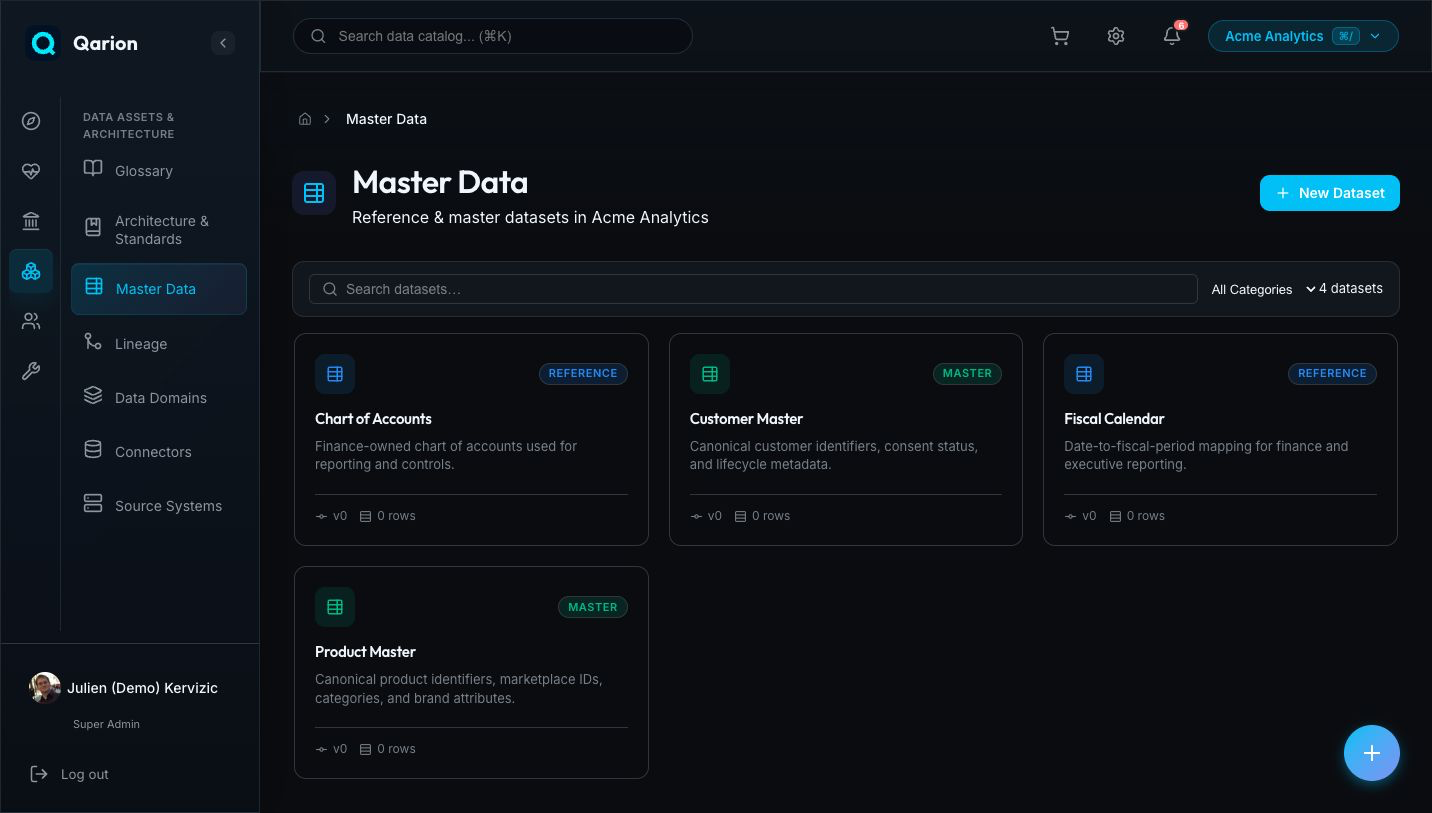Click the Qarion logo icon
This screenshot has width=1432, height=813.
(43, 43)
